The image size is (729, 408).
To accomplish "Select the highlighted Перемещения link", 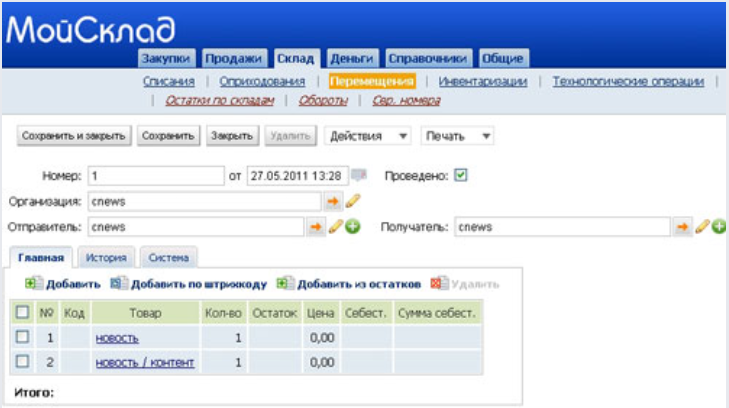I will coord(372,81).
